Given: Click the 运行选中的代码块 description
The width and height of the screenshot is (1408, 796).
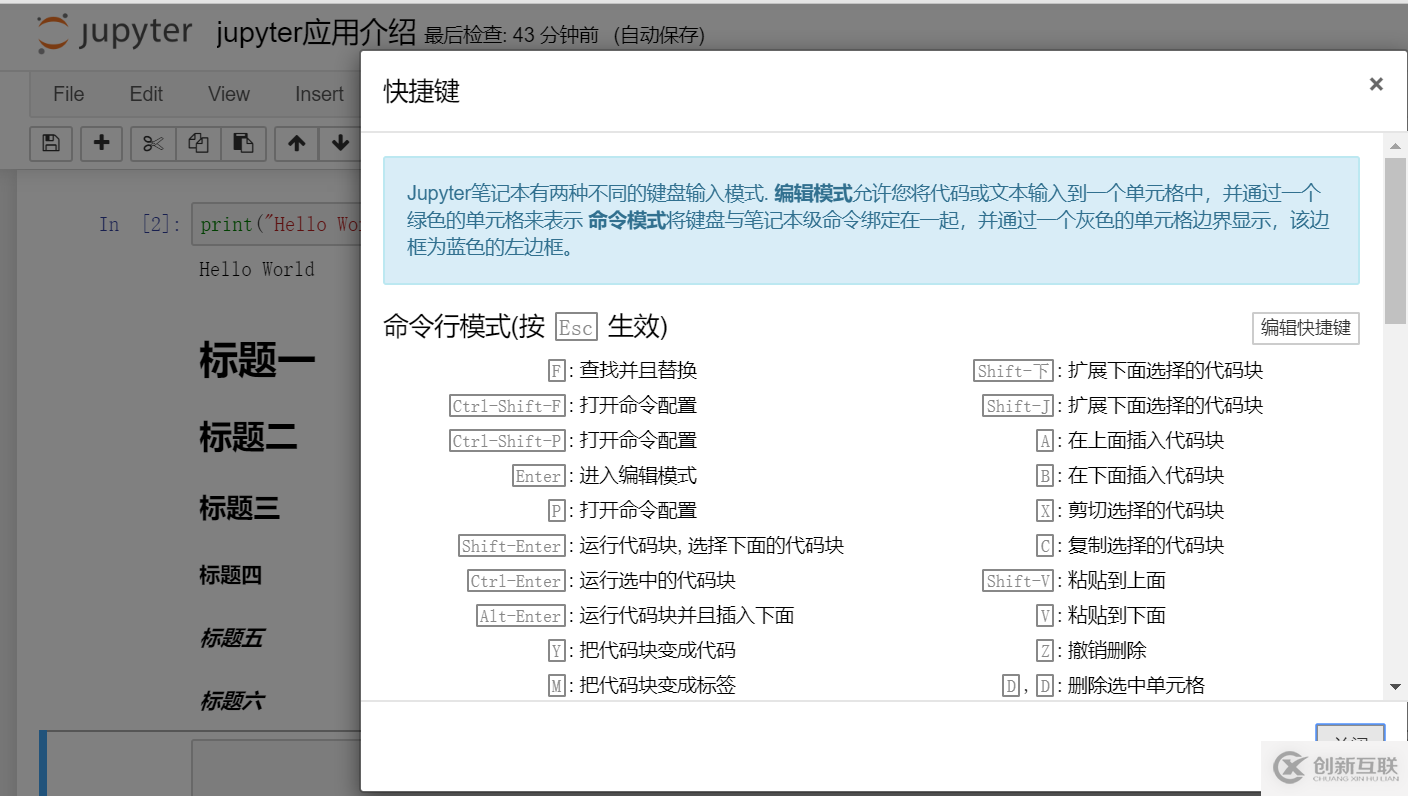Looking at the screenshot, I should [x=658, y=581].
